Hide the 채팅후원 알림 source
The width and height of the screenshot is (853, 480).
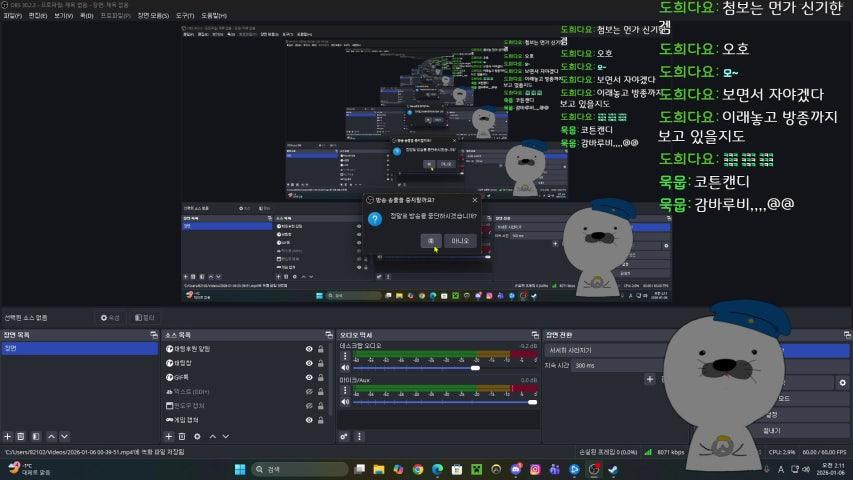(x=309, y=349)
